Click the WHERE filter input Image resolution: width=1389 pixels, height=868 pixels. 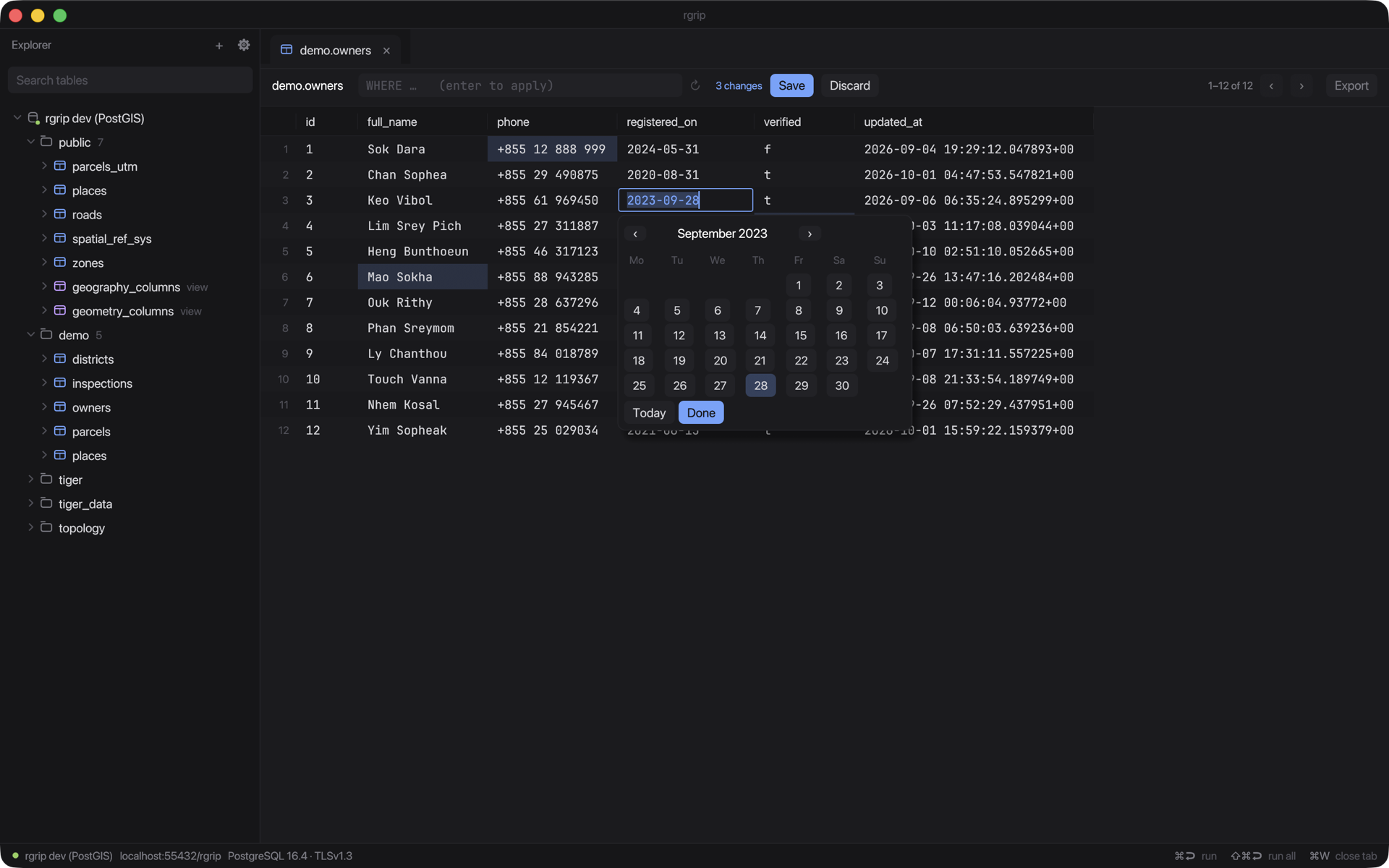click(x=520, y=85)
